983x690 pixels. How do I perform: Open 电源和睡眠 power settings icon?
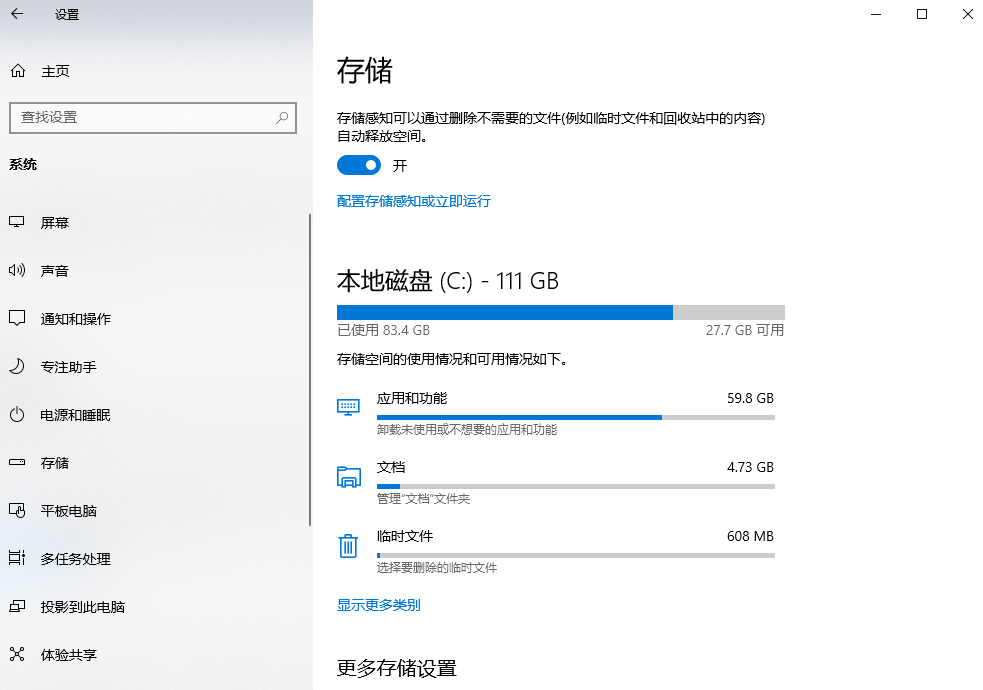[17, 415]
